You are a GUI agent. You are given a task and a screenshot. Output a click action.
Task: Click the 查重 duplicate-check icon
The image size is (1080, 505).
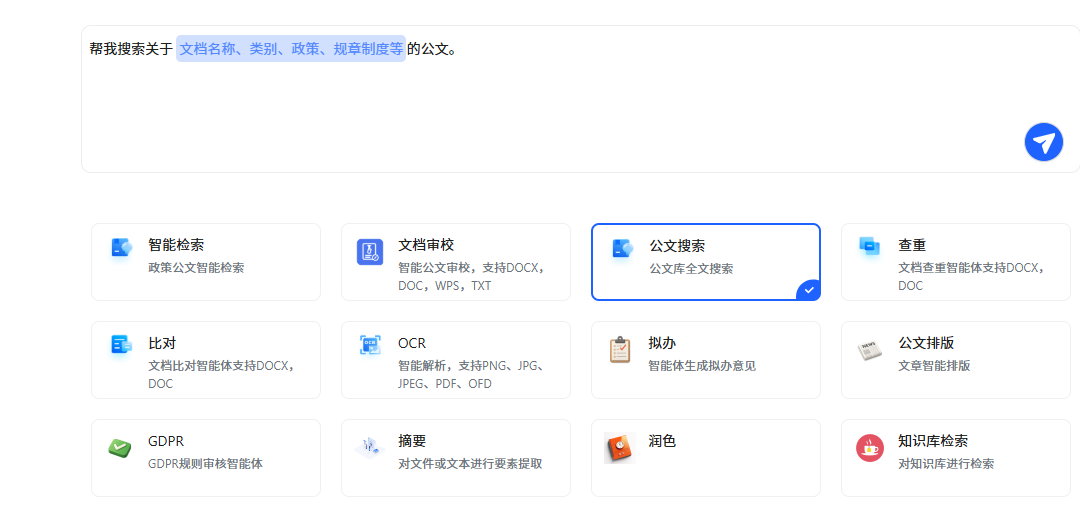pos(870,247)
